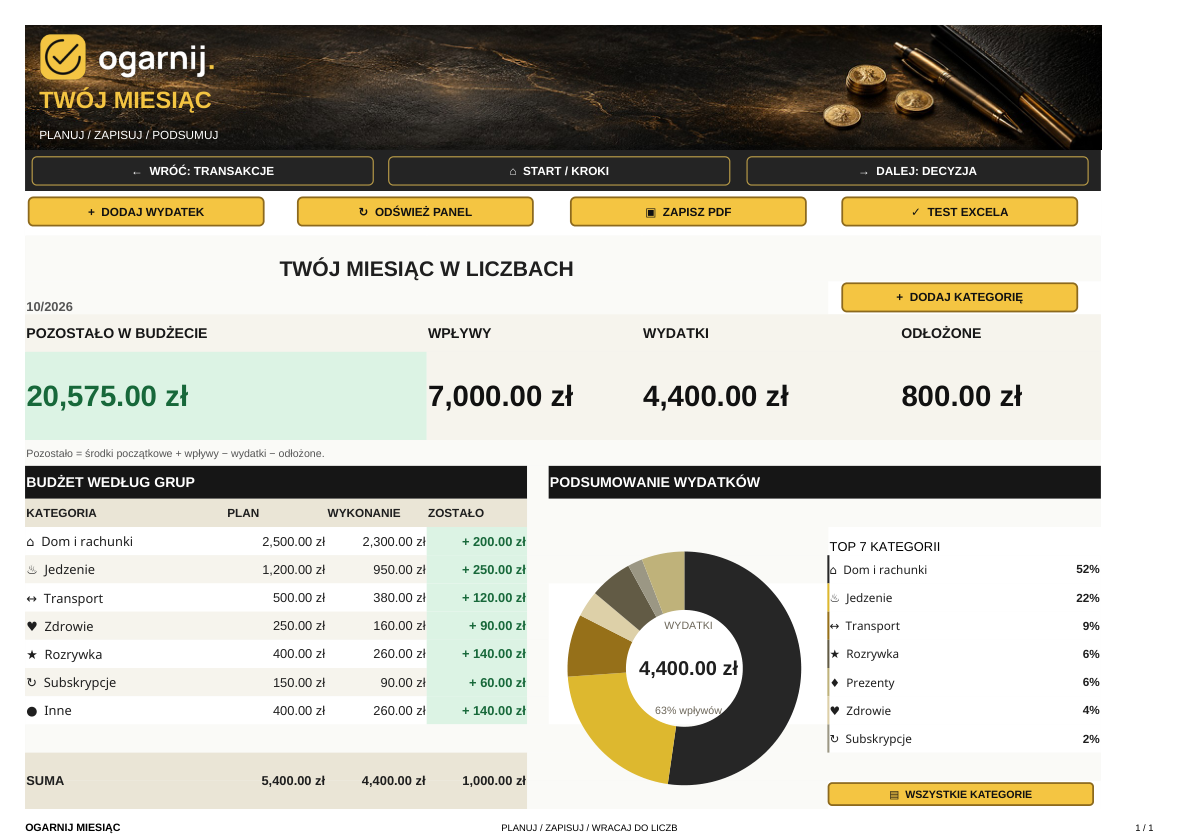Click the ZOSTAŁO column header
This screenshot has width=1179, height=834.
(x=456, y=513)
